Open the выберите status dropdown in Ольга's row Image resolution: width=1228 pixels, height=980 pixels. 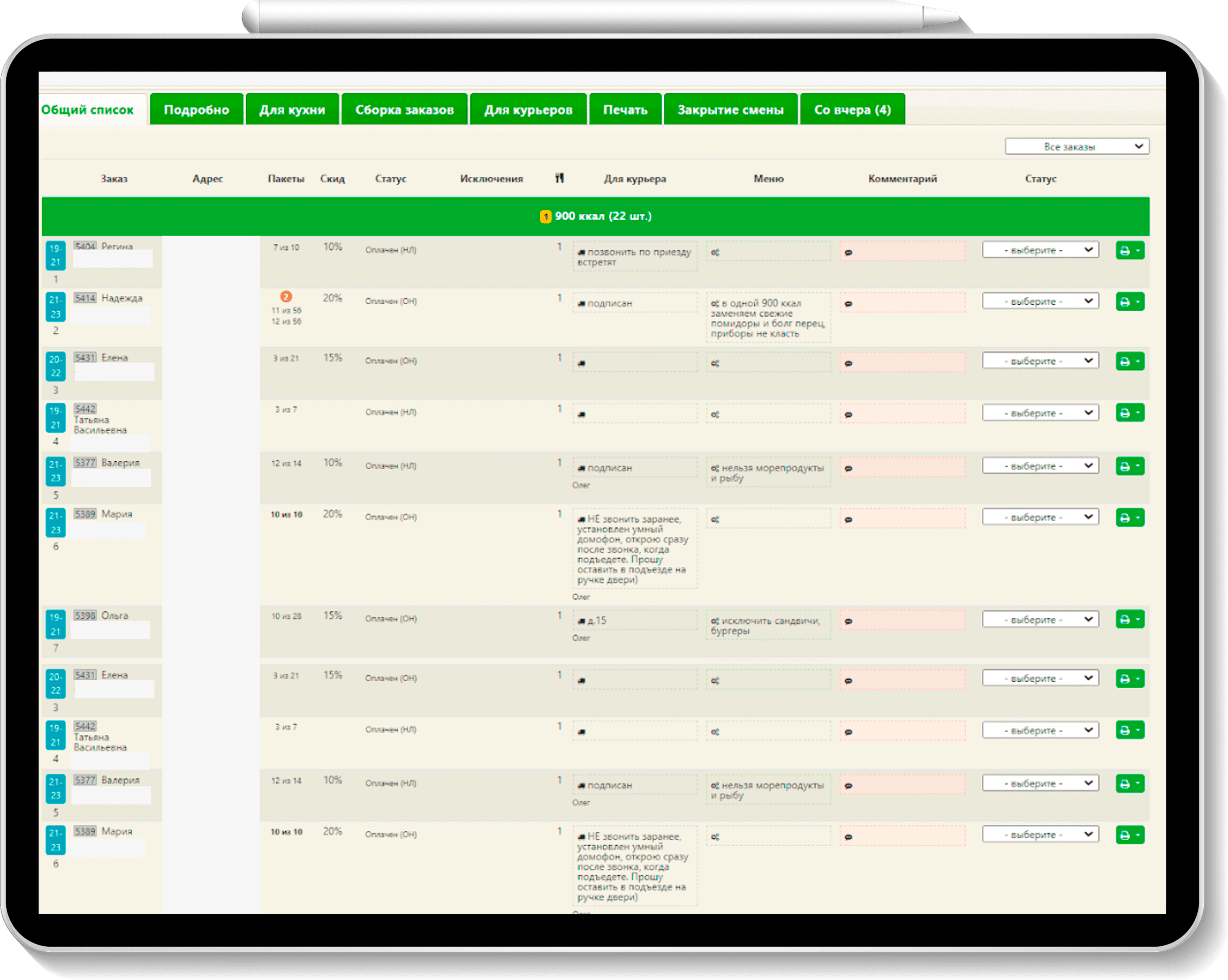(1040, 620)
